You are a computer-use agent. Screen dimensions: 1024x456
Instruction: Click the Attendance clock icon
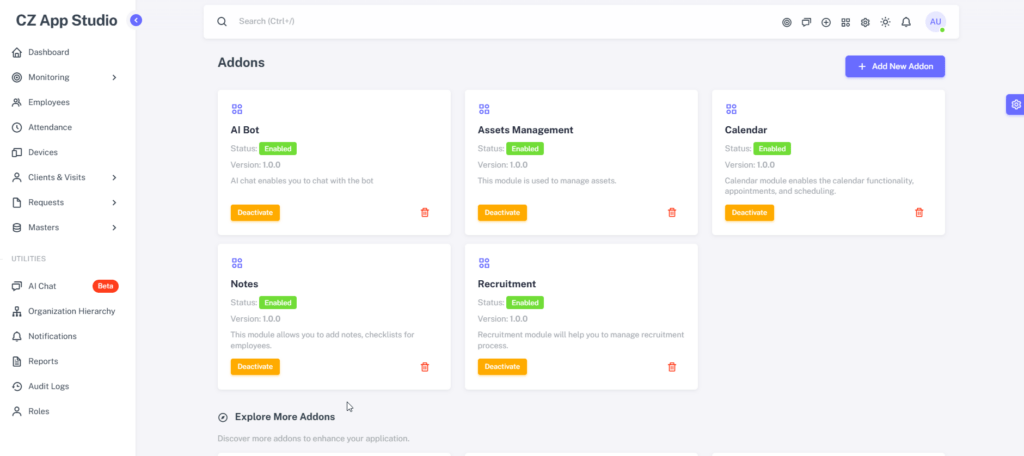(17, 127)
